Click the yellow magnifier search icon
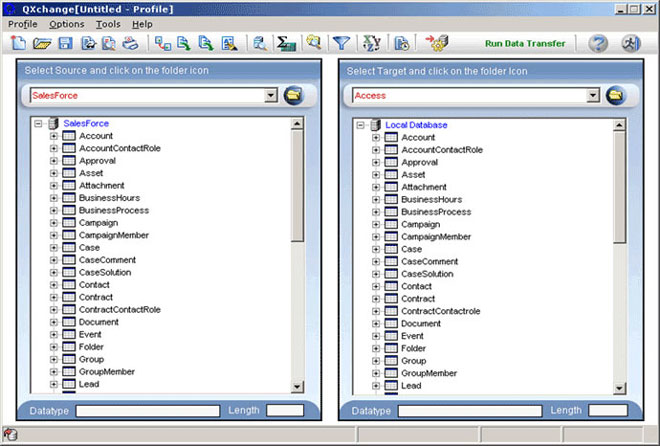Image resolution: width=660 pixels, height=446 pixels. [x=314, y=42]
